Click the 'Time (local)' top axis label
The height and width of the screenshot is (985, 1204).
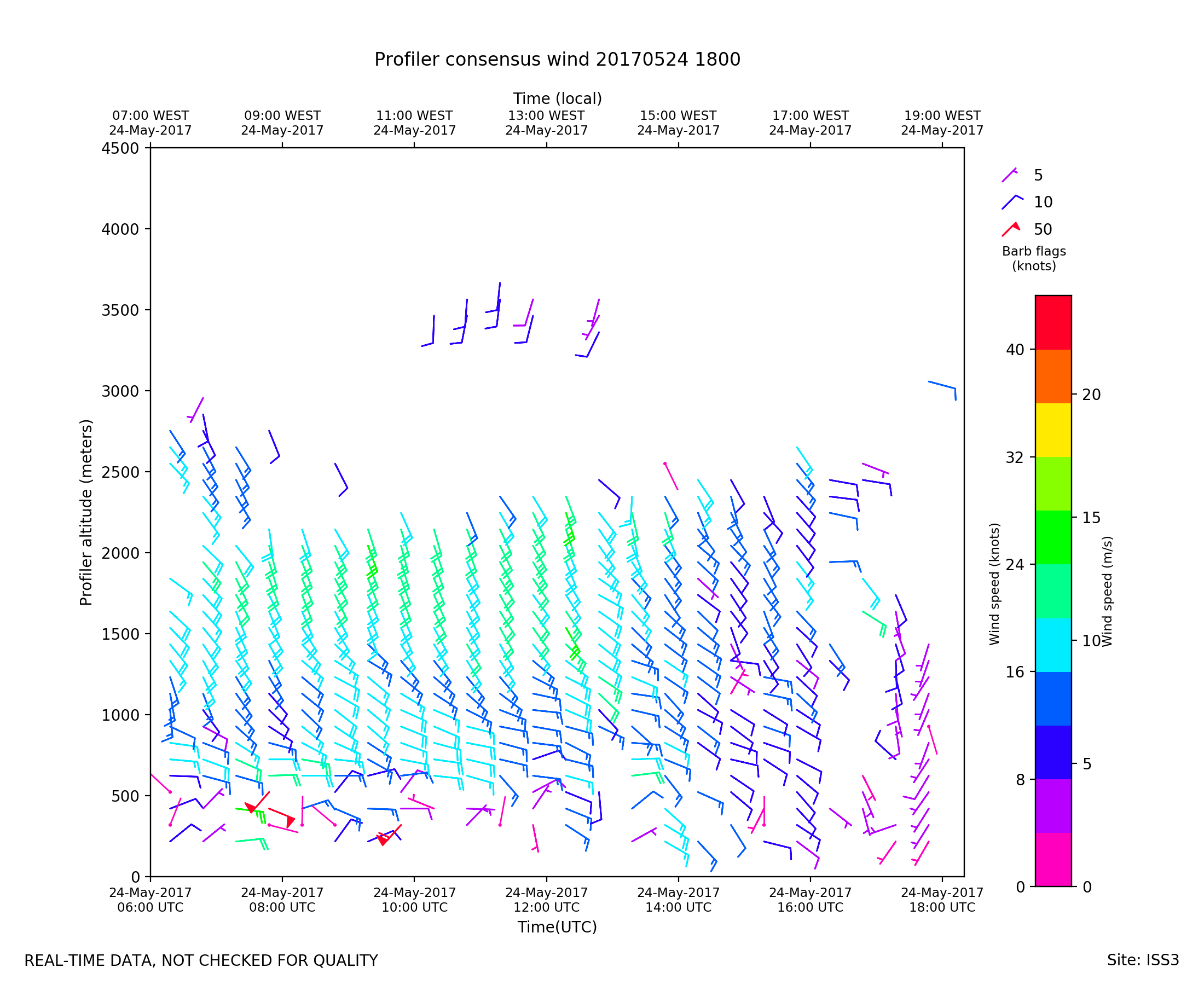(557, 99)
